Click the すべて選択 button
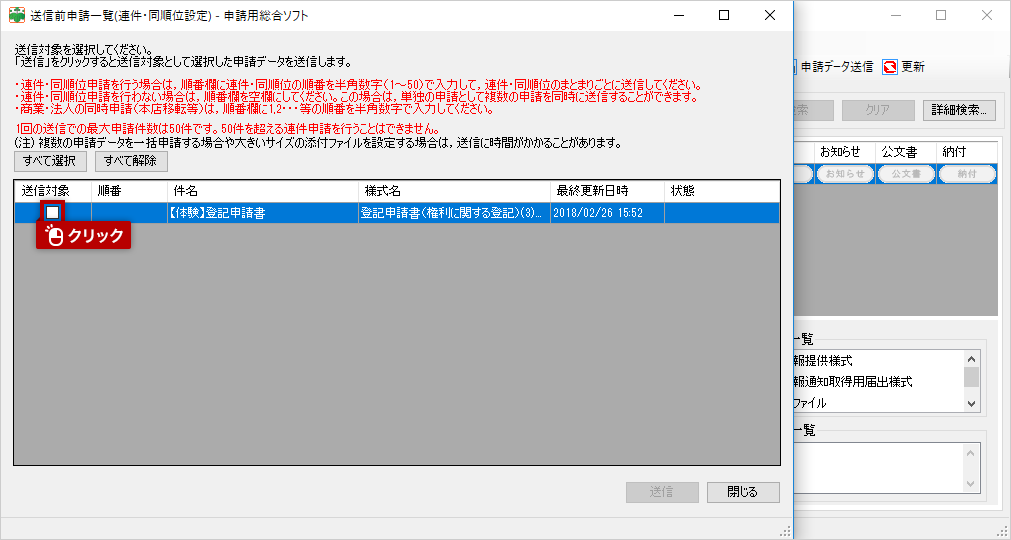The image size is (1011, 540). tap(50, 161)
